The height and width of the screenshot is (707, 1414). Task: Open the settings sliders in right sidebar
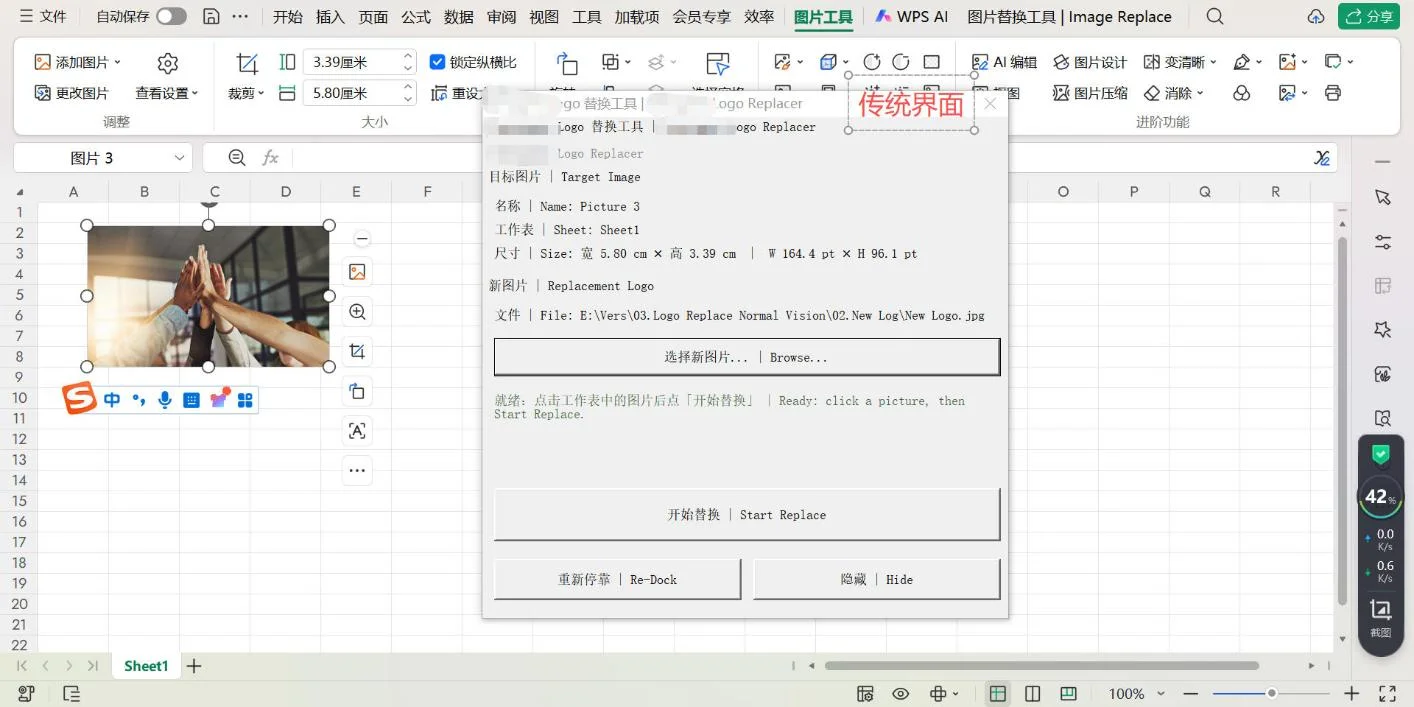1383,242
